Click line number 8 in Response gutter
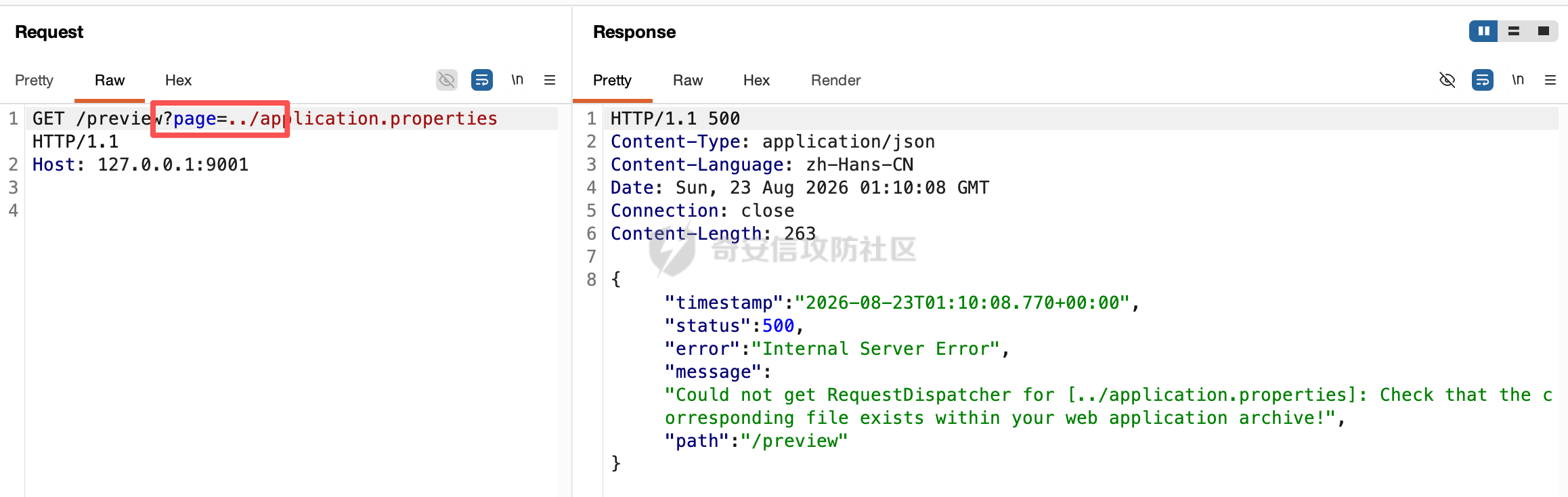The image size is (1568, 497). 591,280
